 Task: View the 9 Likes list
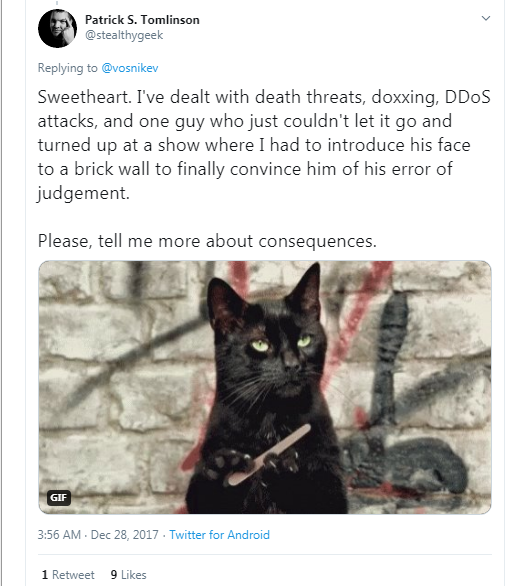[128, 574]
